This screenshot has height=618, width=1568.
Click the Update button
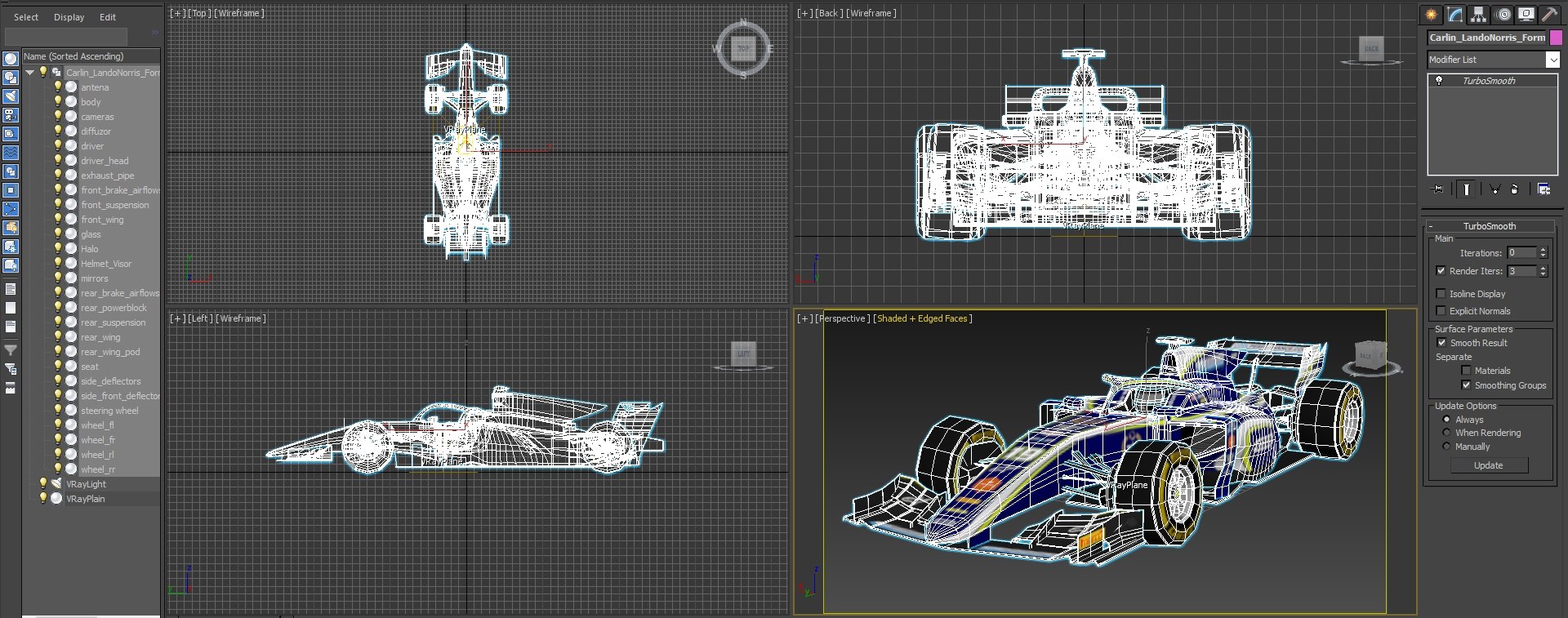(1489, 465)
